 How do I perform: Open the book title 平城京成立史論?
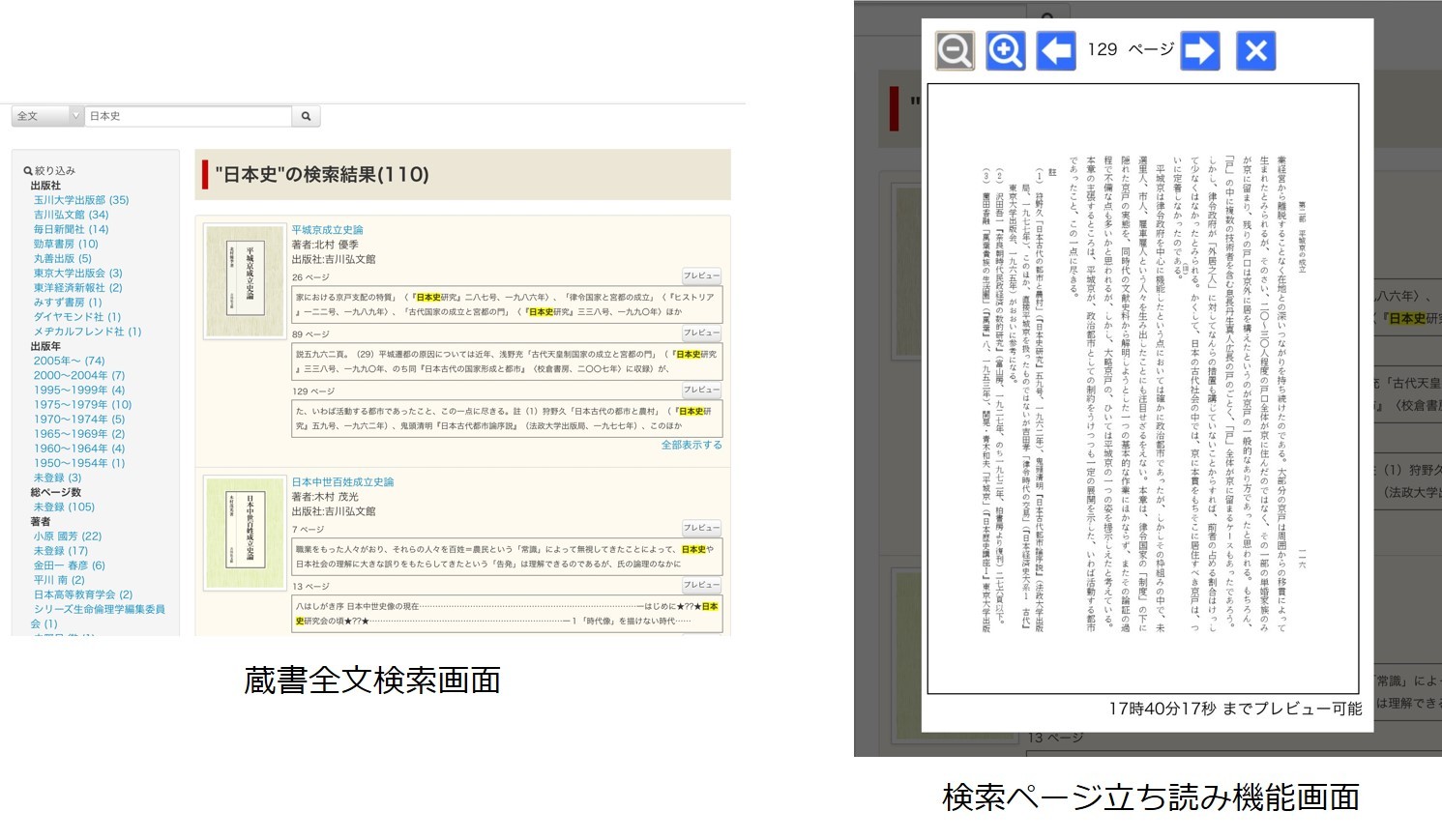click(328, 230)
